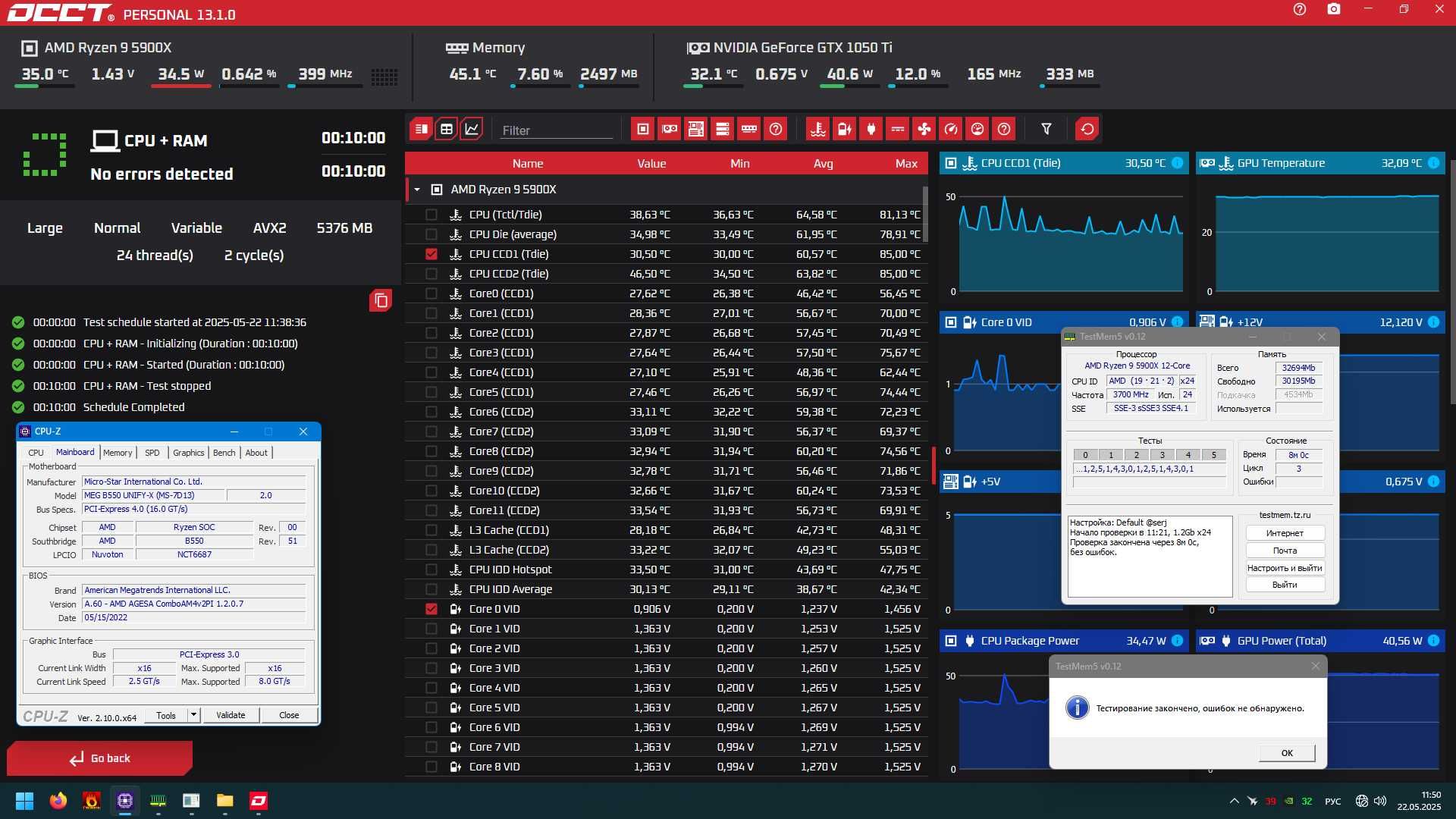
Task: Toggle current sensor type filter
Action: [x=897, y=129]
